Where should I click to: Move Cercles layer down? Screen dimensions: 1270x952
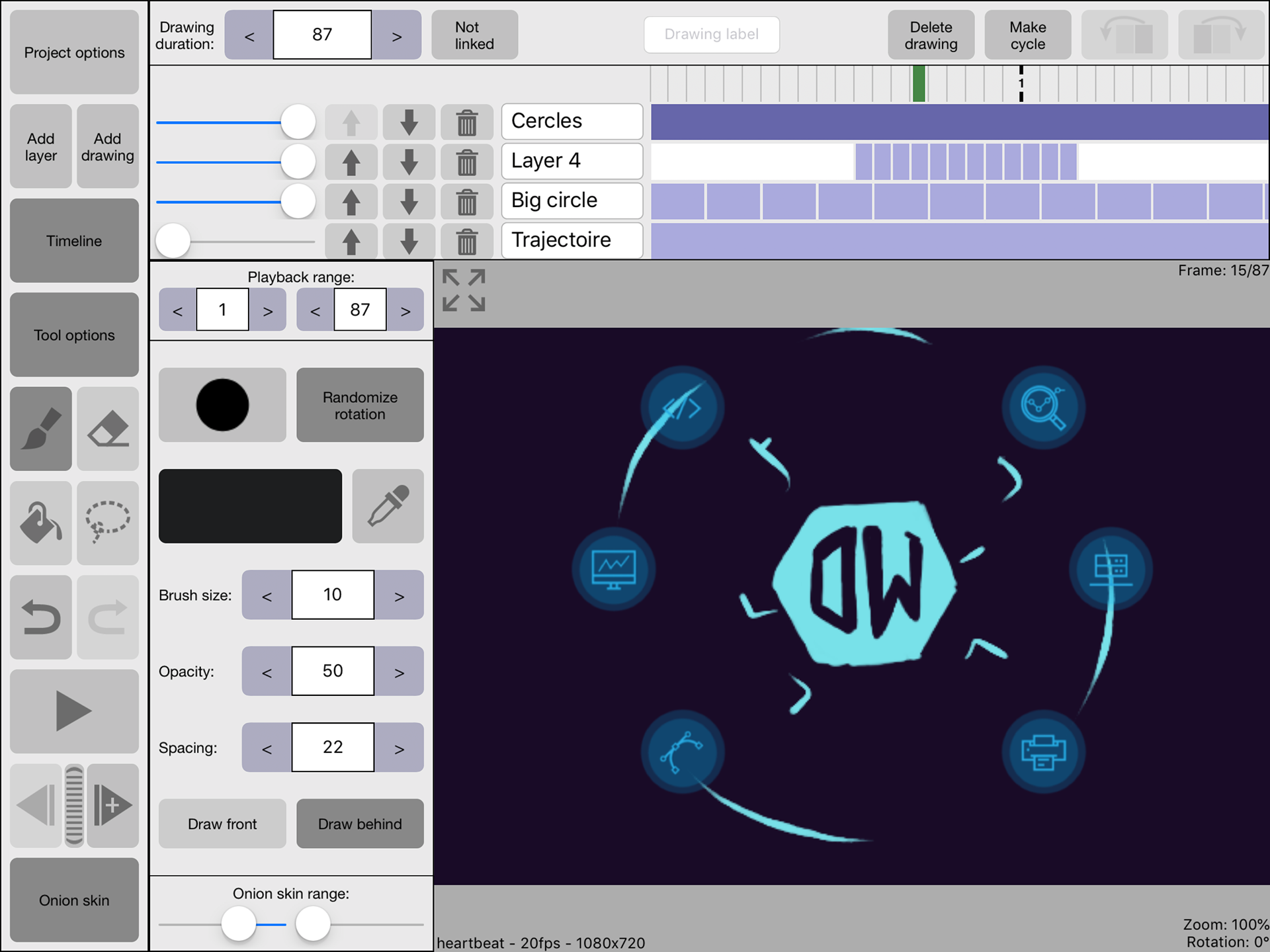pyautogui.click(x=409, y=122)
